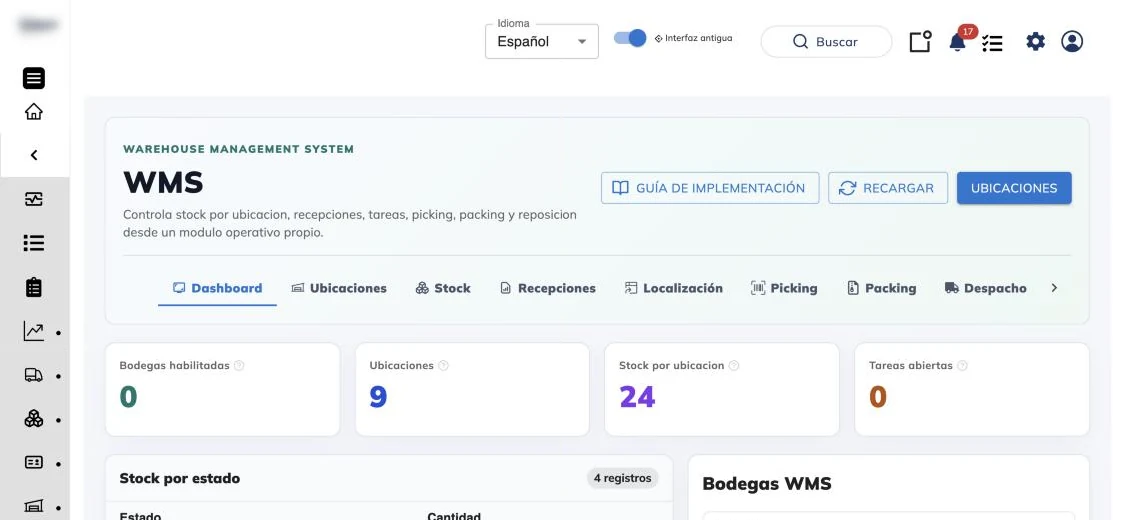Viewport: 1124px width, 520px height.
Task: Click the Tareas abiertas value 0
Action: (x=878, y=397)
